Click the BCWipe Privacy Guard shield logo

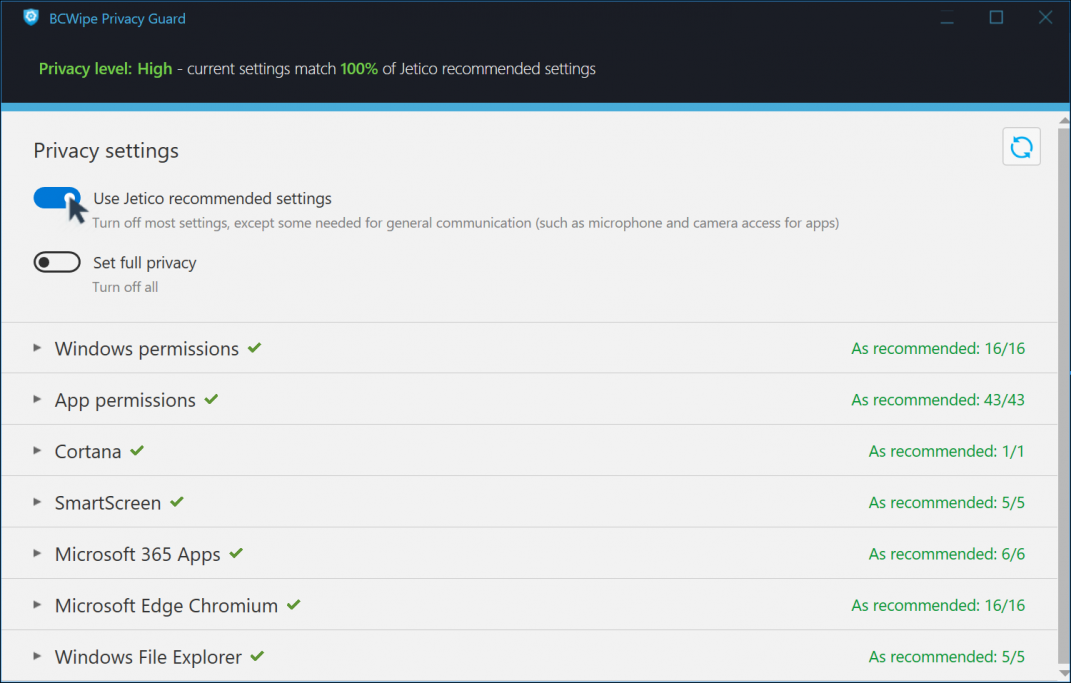coord(31,18)
